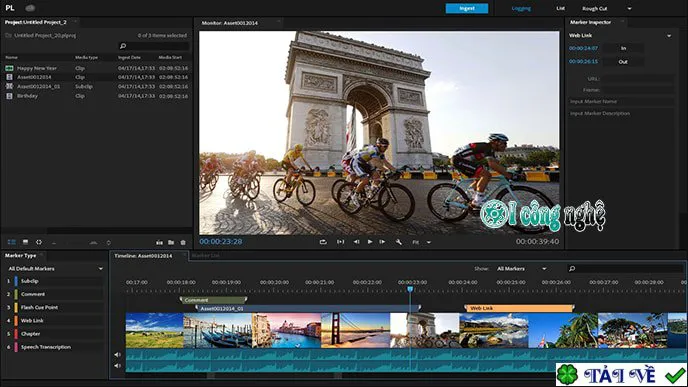
Task: Click the Ingest button
Action: [466, 8]
